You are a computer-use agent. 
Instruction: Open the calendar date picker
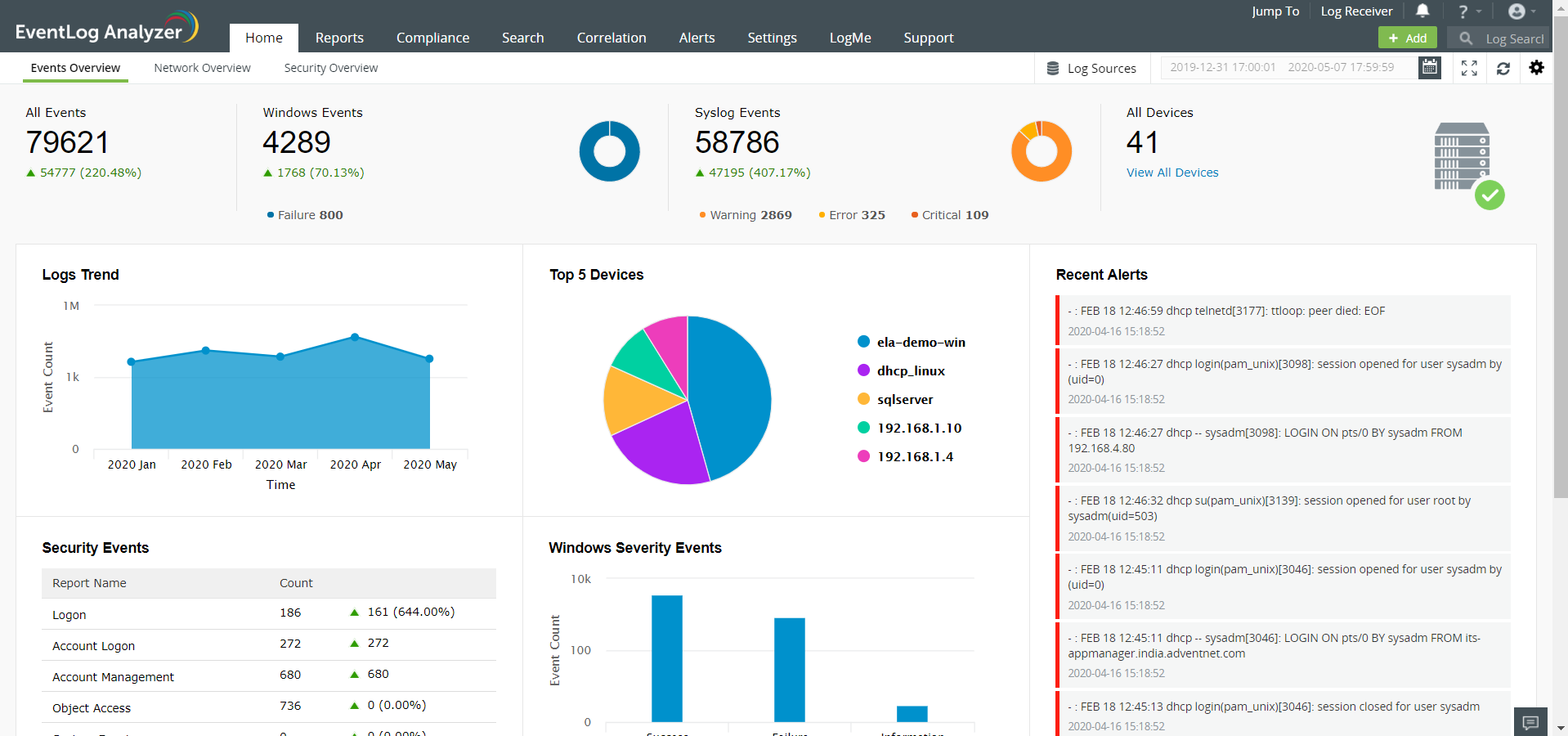click(x=1430, y=67)
